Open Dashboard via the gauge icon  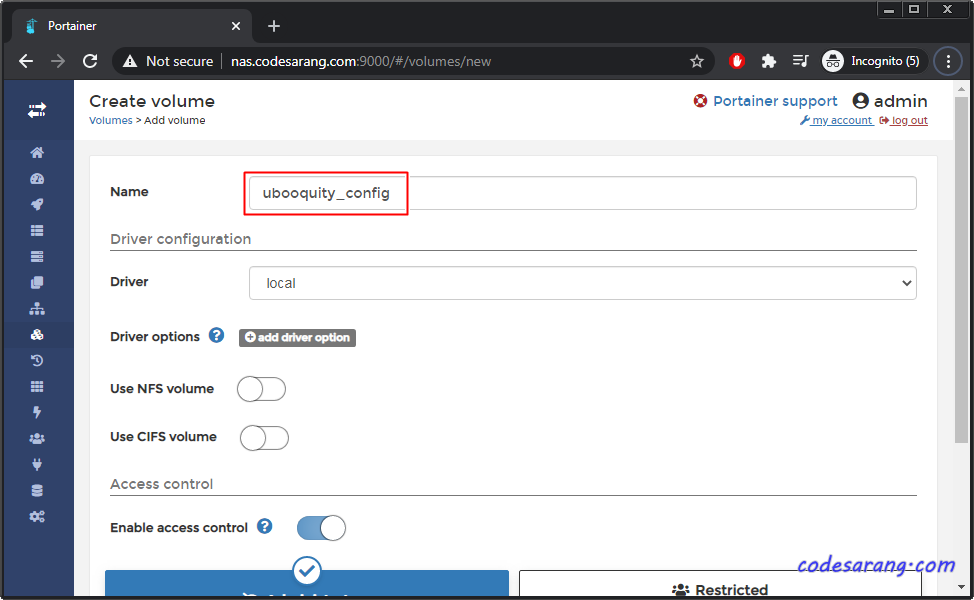[37, 179]
